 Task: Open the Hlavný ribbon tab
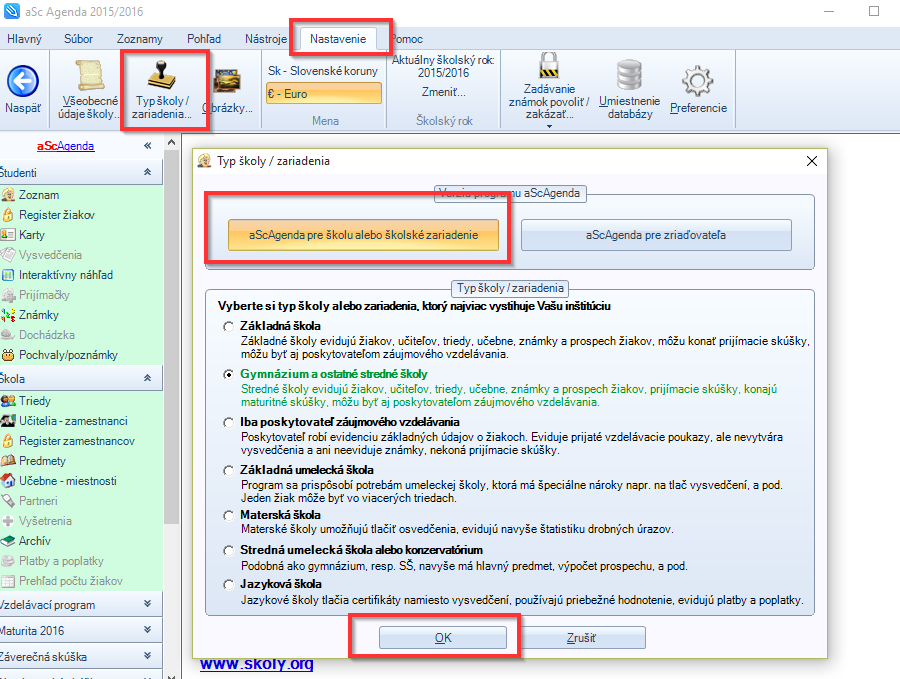[24, 38]
